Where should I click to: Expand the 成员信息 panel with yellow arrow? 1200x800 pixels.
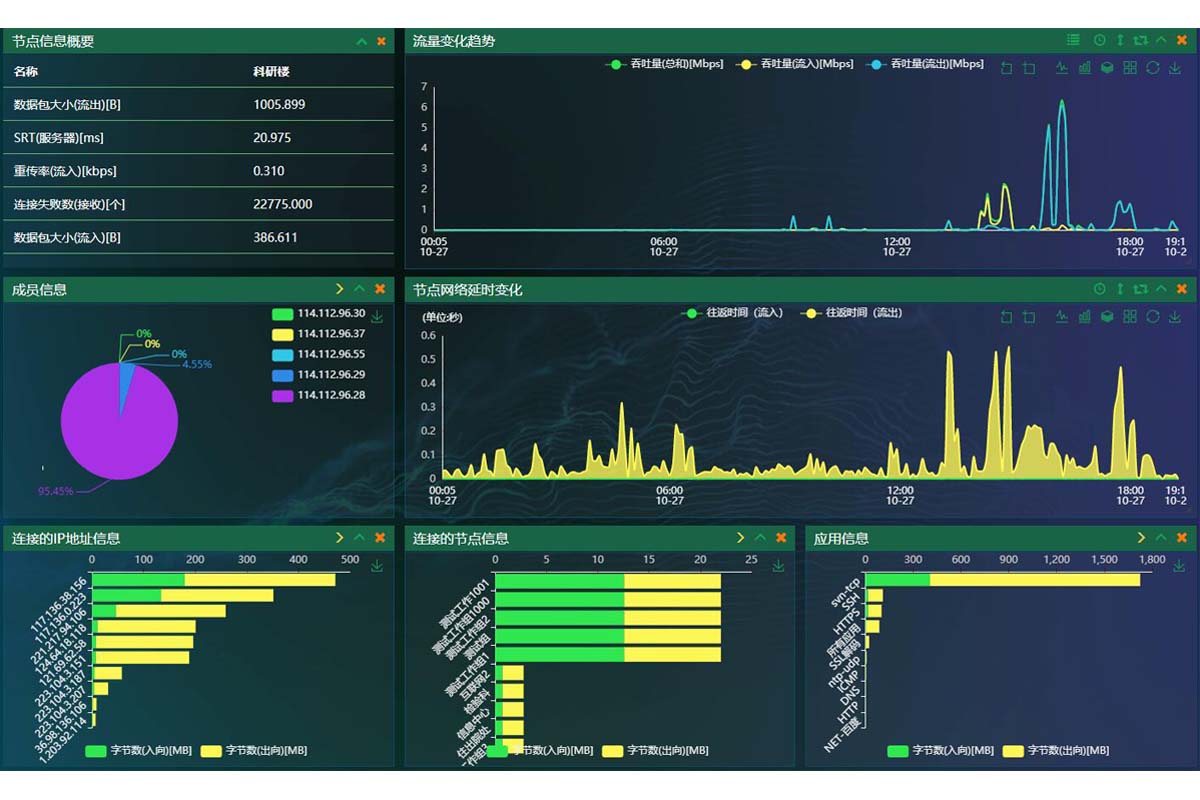pyautogui.click(x=340, y=289)
